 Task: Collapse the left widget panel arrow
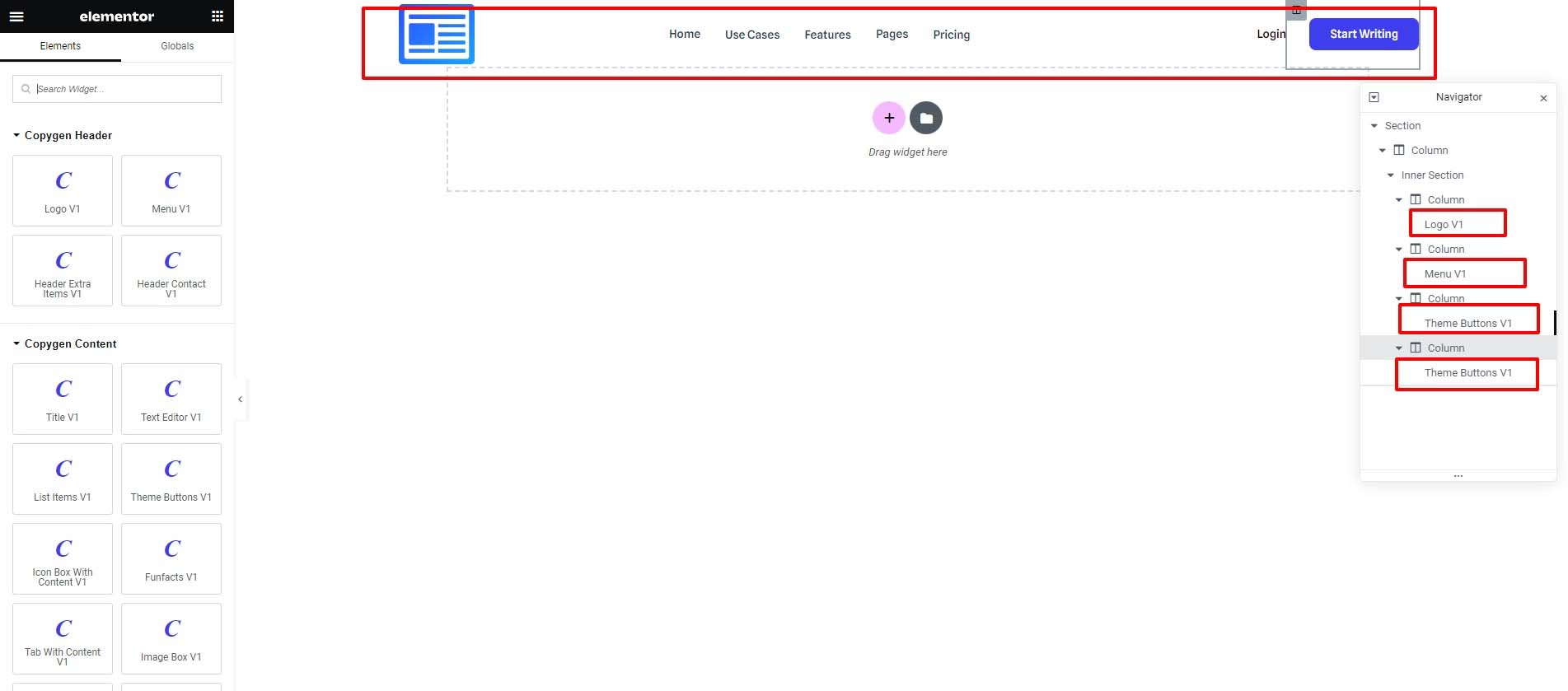pyautogui.click(x=240, y=399)
